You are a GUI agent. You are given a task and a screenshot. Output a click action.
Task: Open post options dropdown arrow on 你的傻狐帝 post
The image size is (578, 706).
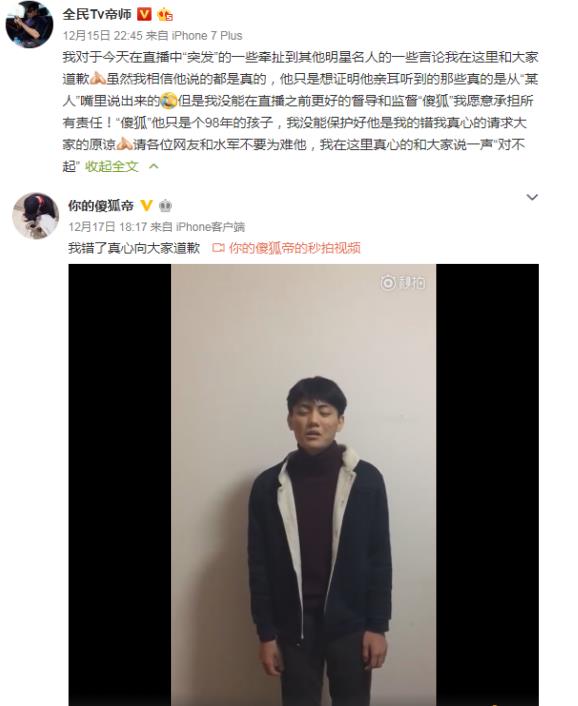pyautogui.click(x=532, y=197)
